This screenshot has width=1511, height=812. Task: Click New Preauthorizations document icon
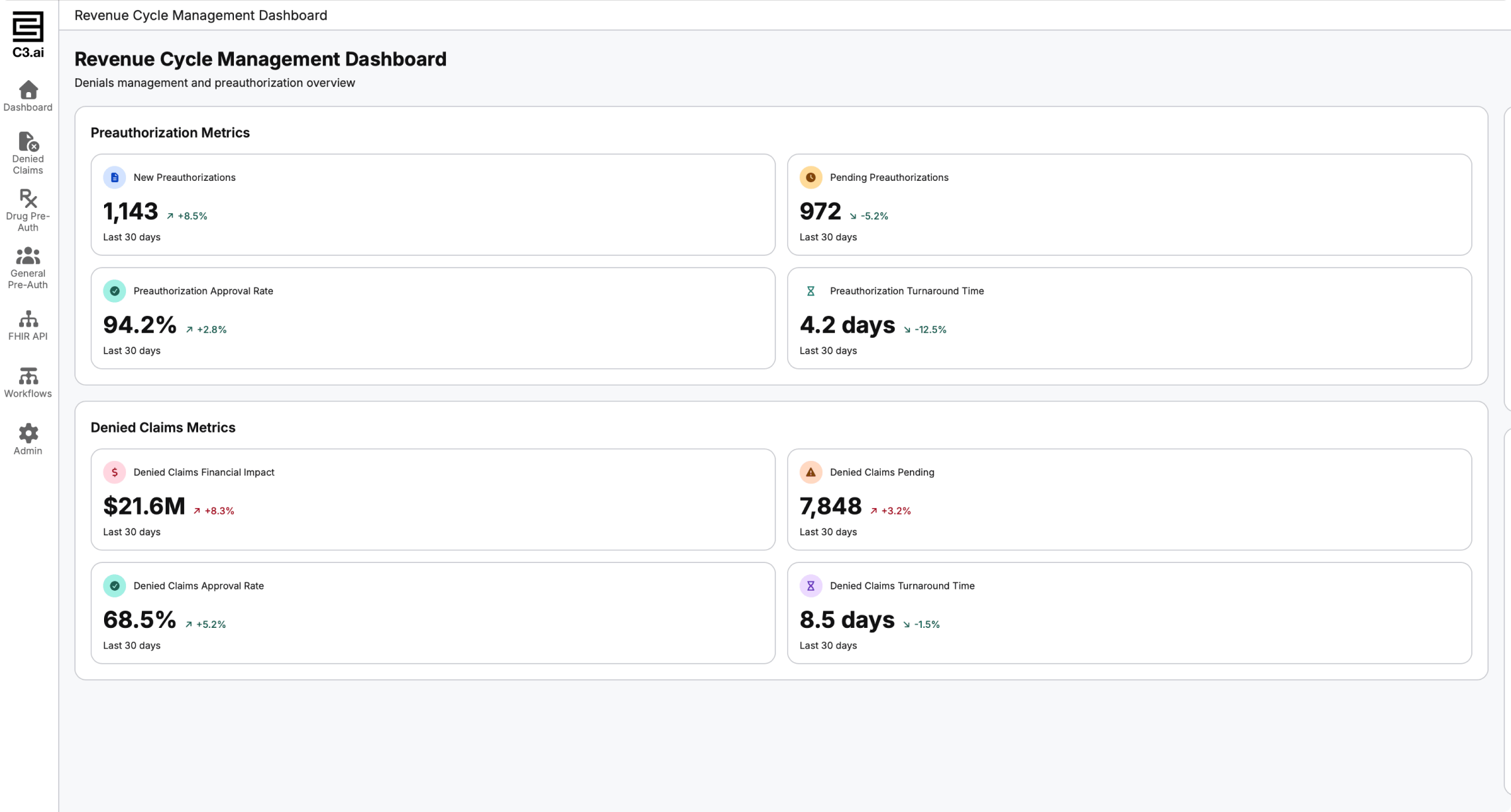tap(115, 178)
